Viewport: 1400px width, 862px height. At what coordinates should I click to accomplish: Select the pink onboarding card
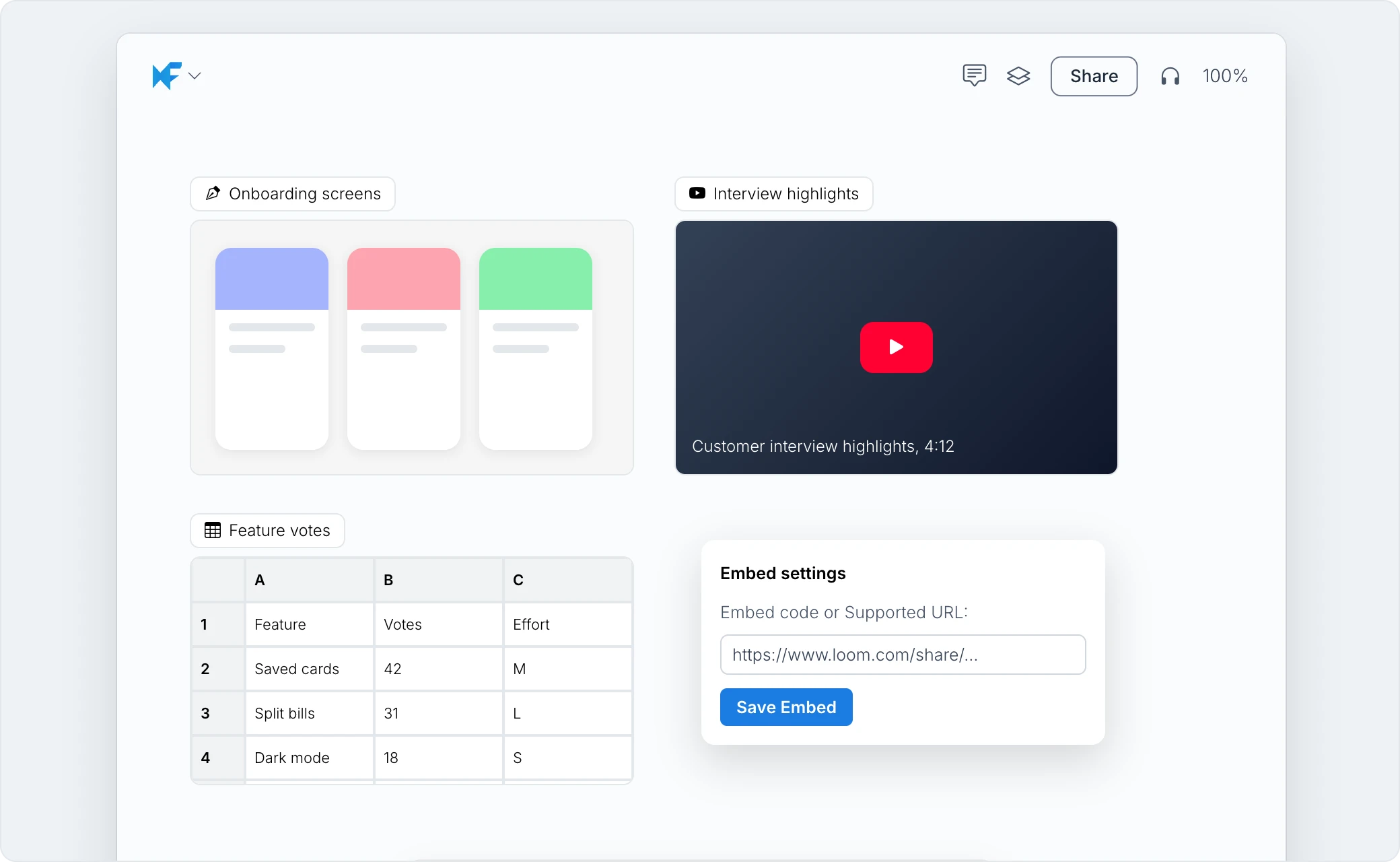click(x=404, y=348)
